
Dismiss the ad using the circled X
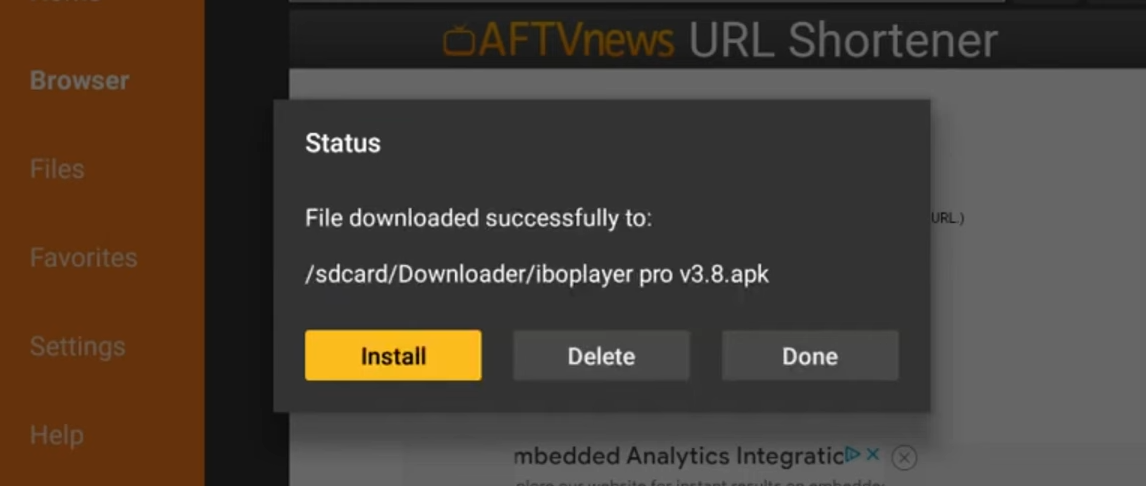904,458
